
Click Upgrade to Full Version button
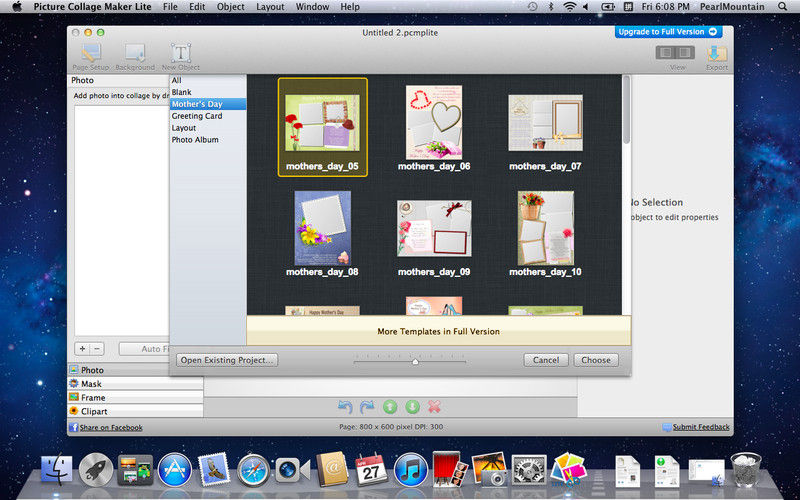(668, 32)
